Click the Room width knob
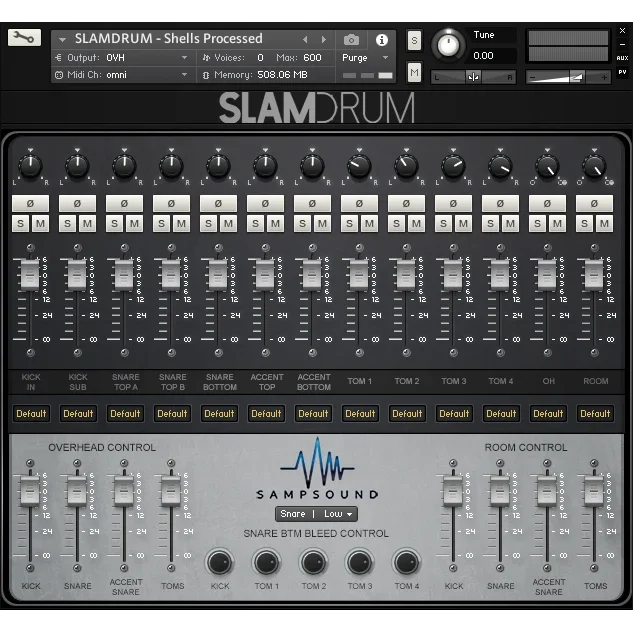 point(594,166)
